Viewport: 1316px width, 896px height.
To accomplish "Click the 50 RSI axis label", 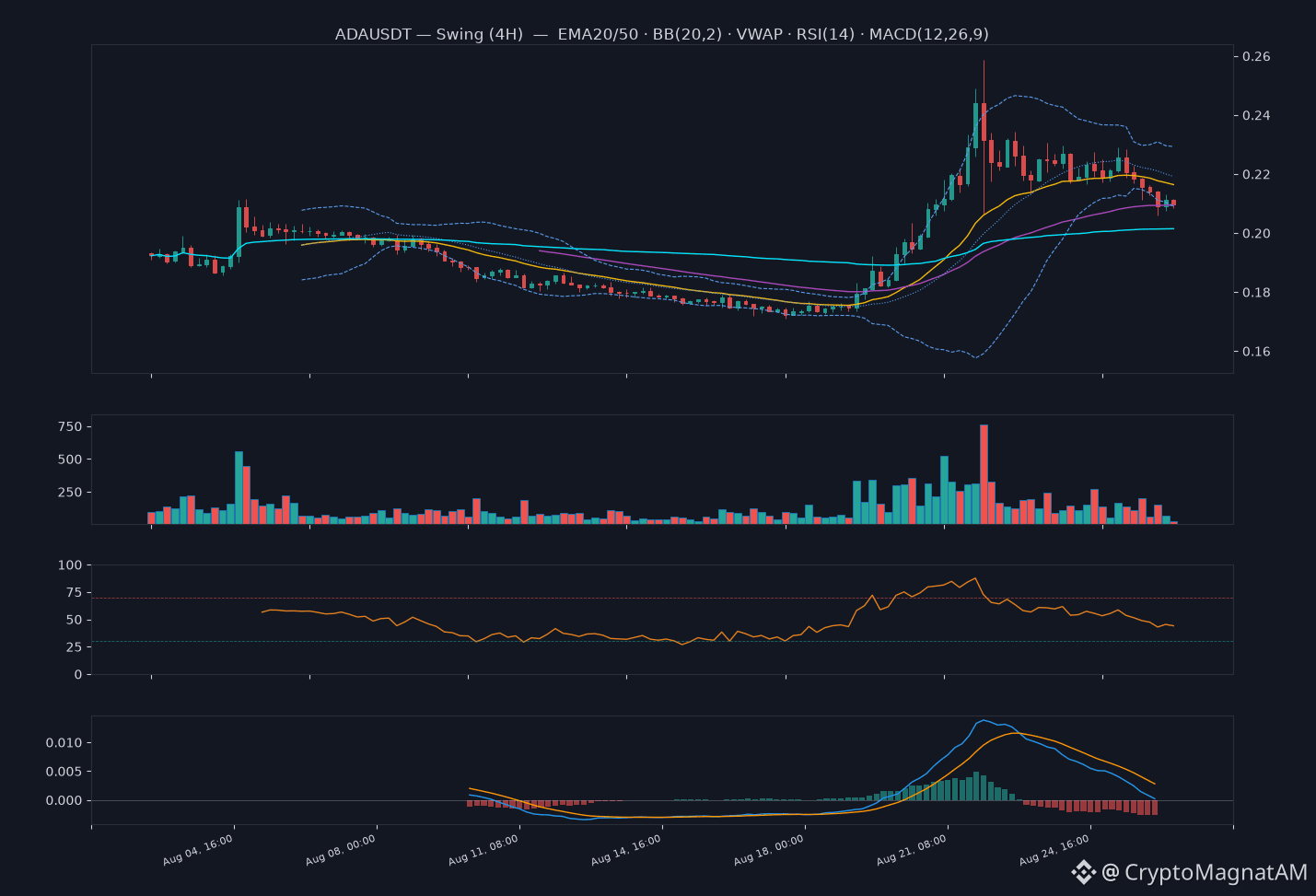I will point(74,620).
